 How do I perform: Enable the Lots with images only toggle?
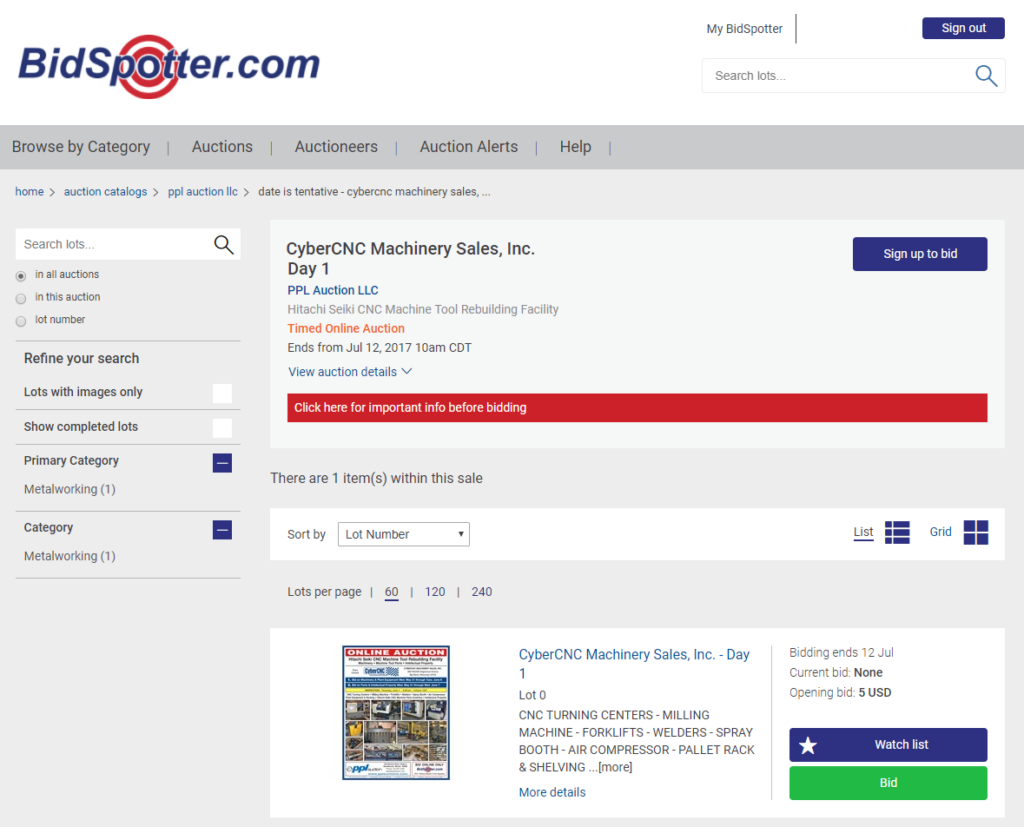[x=222, y=393]
